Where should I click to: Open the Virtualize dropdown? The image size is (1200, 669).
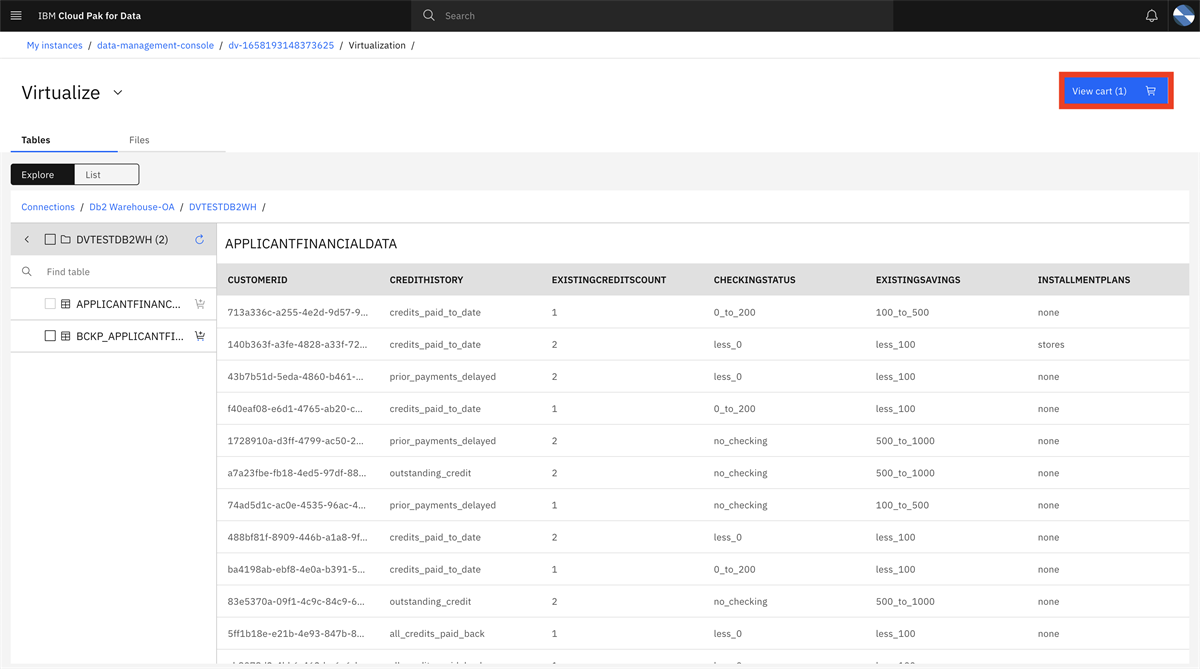(117, 92)
